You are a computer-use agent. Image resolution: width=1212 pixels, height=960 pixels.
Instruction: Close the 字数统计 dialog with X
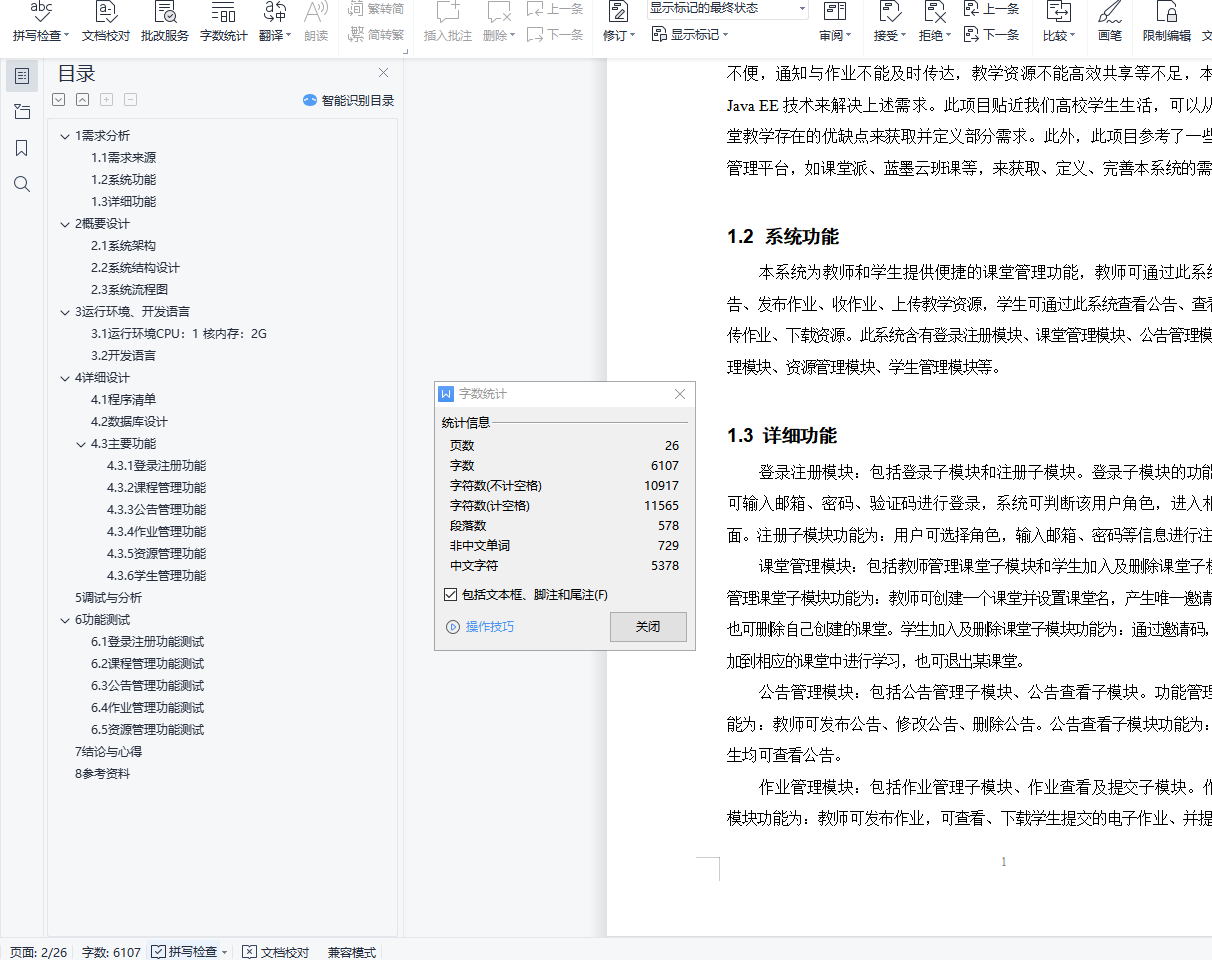[x=681, y=394]
